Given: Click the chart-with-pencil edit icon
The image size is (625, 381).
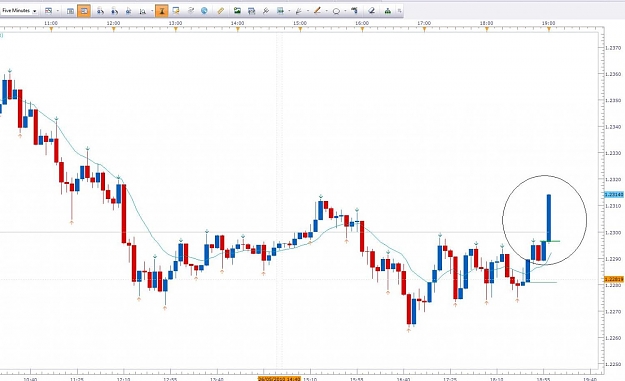Looking at the screenshot, I should tap(176, 11).
